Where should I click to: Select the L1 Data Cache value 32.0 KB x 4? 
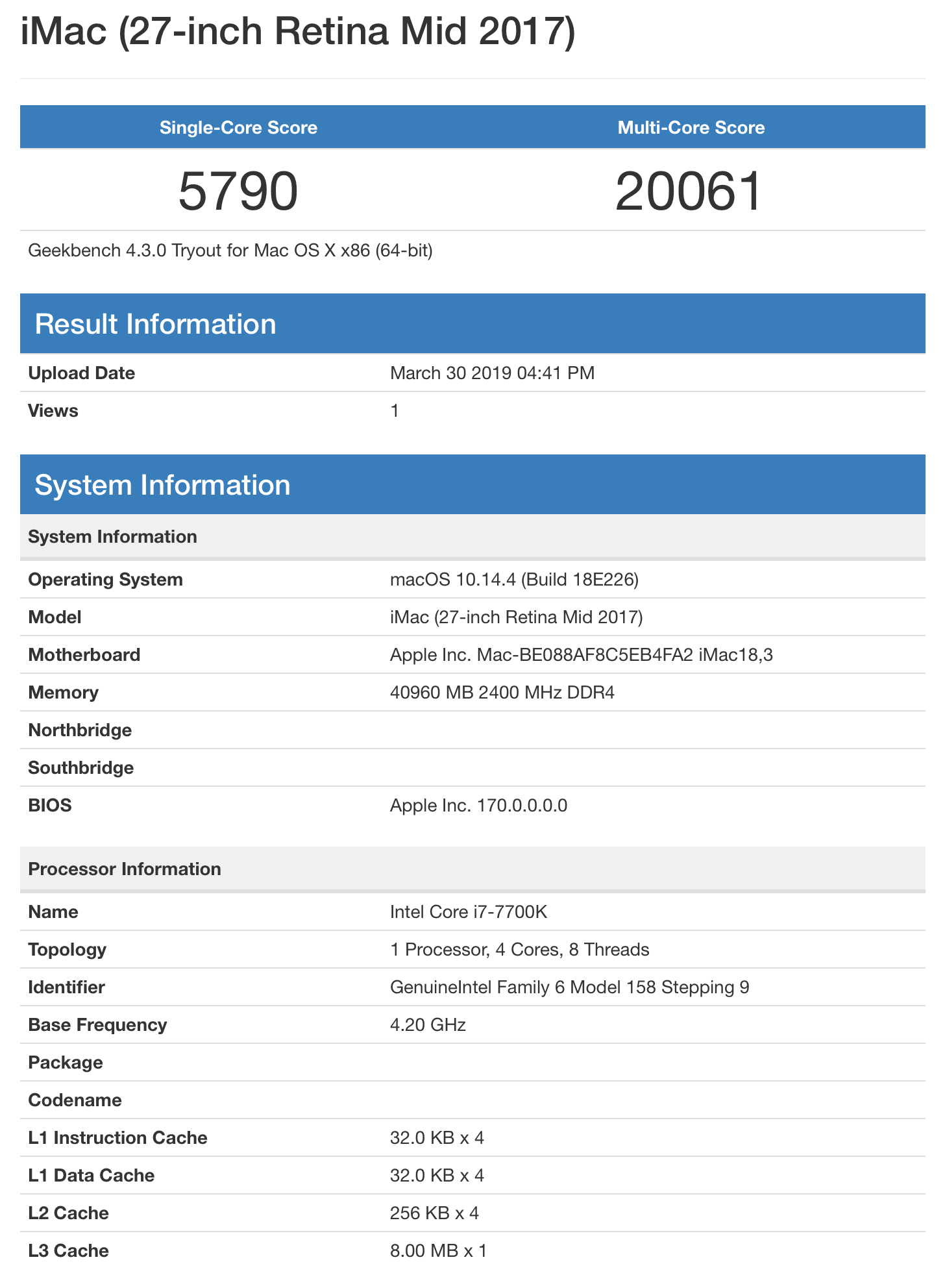437,1176
